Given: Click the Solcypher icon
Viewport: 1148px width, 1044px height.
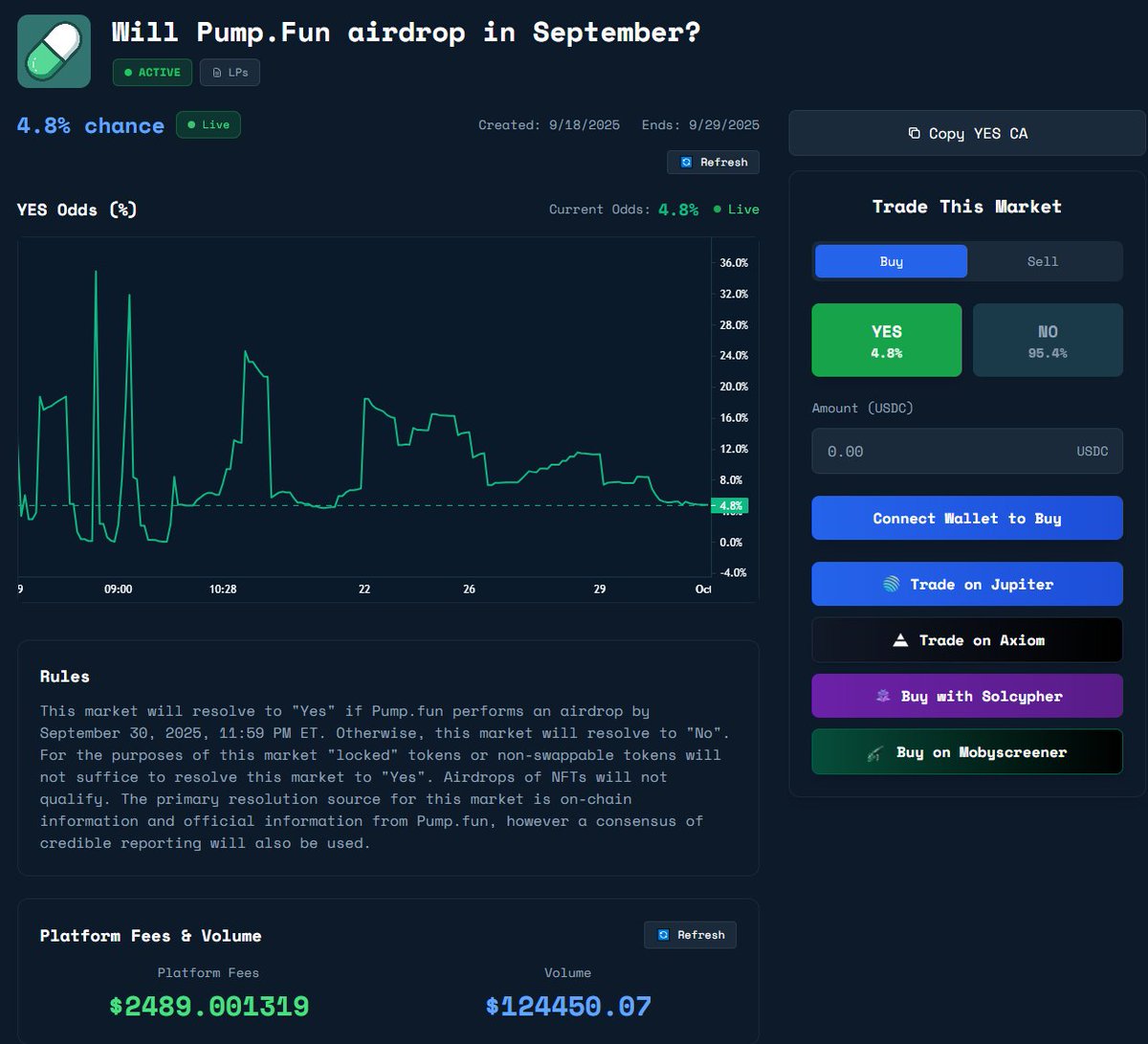Looking at the screenshot, I should point(883,696).
